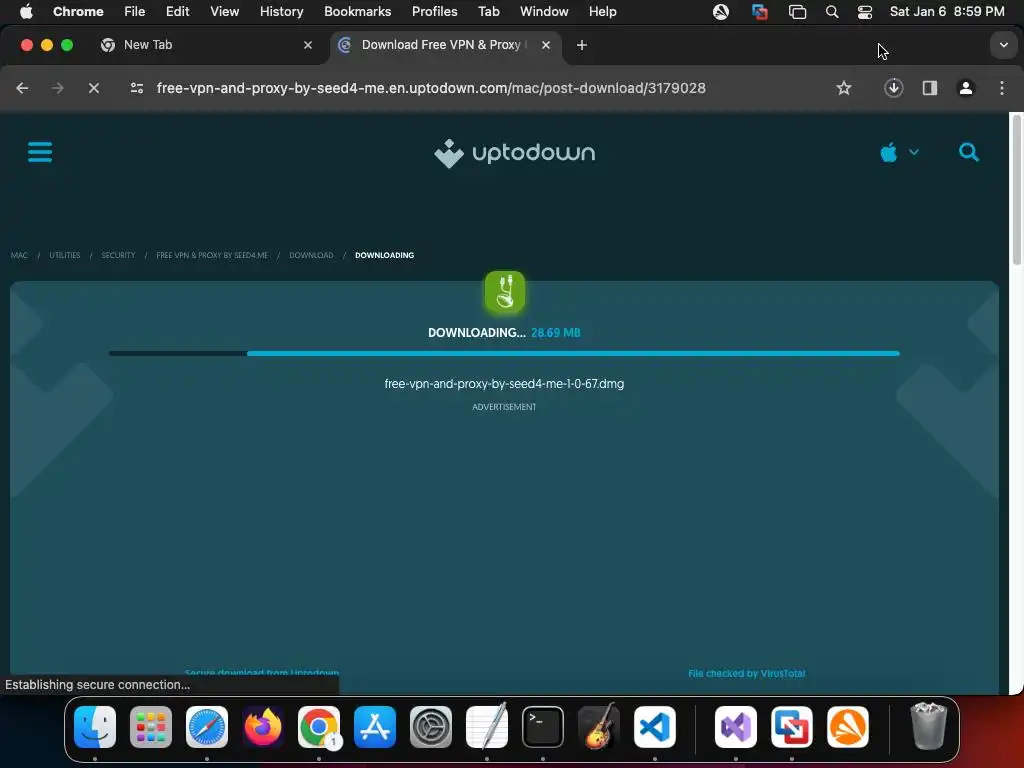Open Launchpad from the Dock
This screenshot has height=768, width=1024.
pyautogui.click(x=151, y=727)
